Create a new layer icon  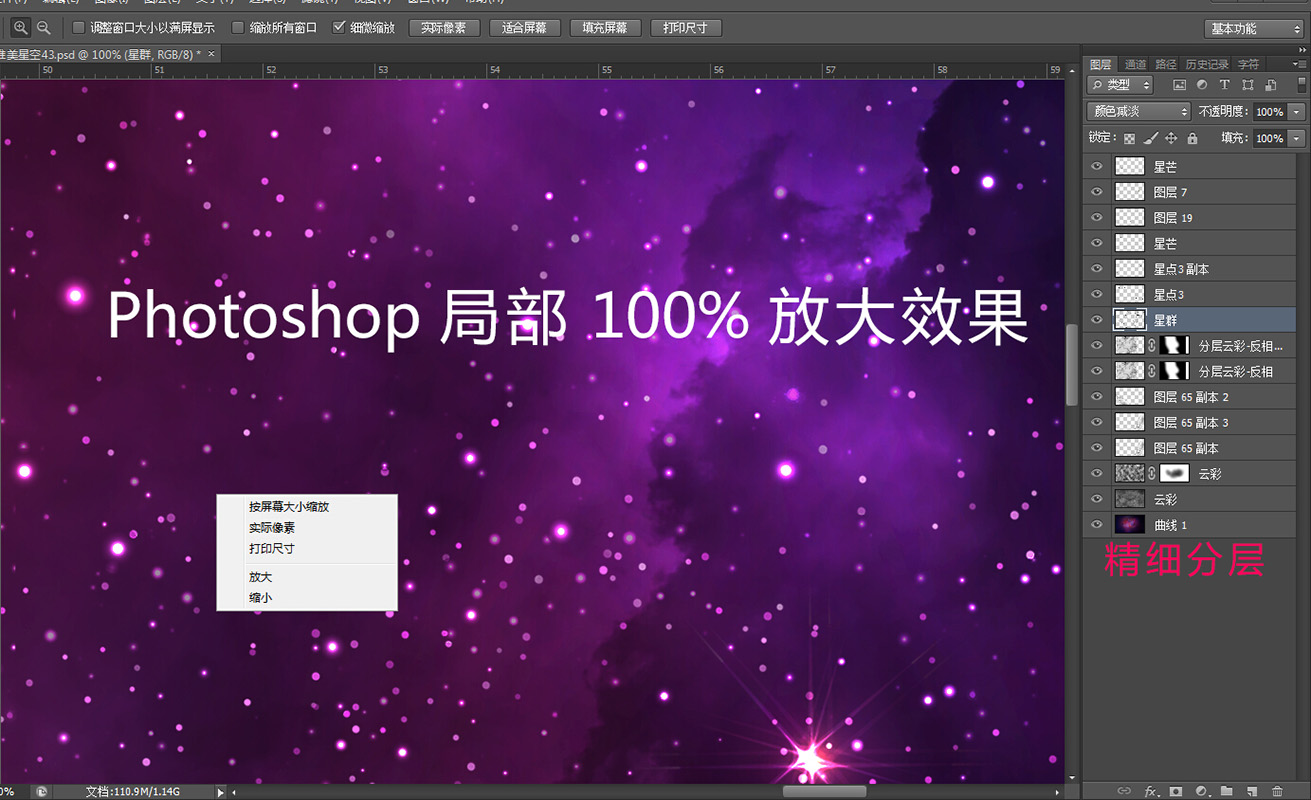point(1252,791)
